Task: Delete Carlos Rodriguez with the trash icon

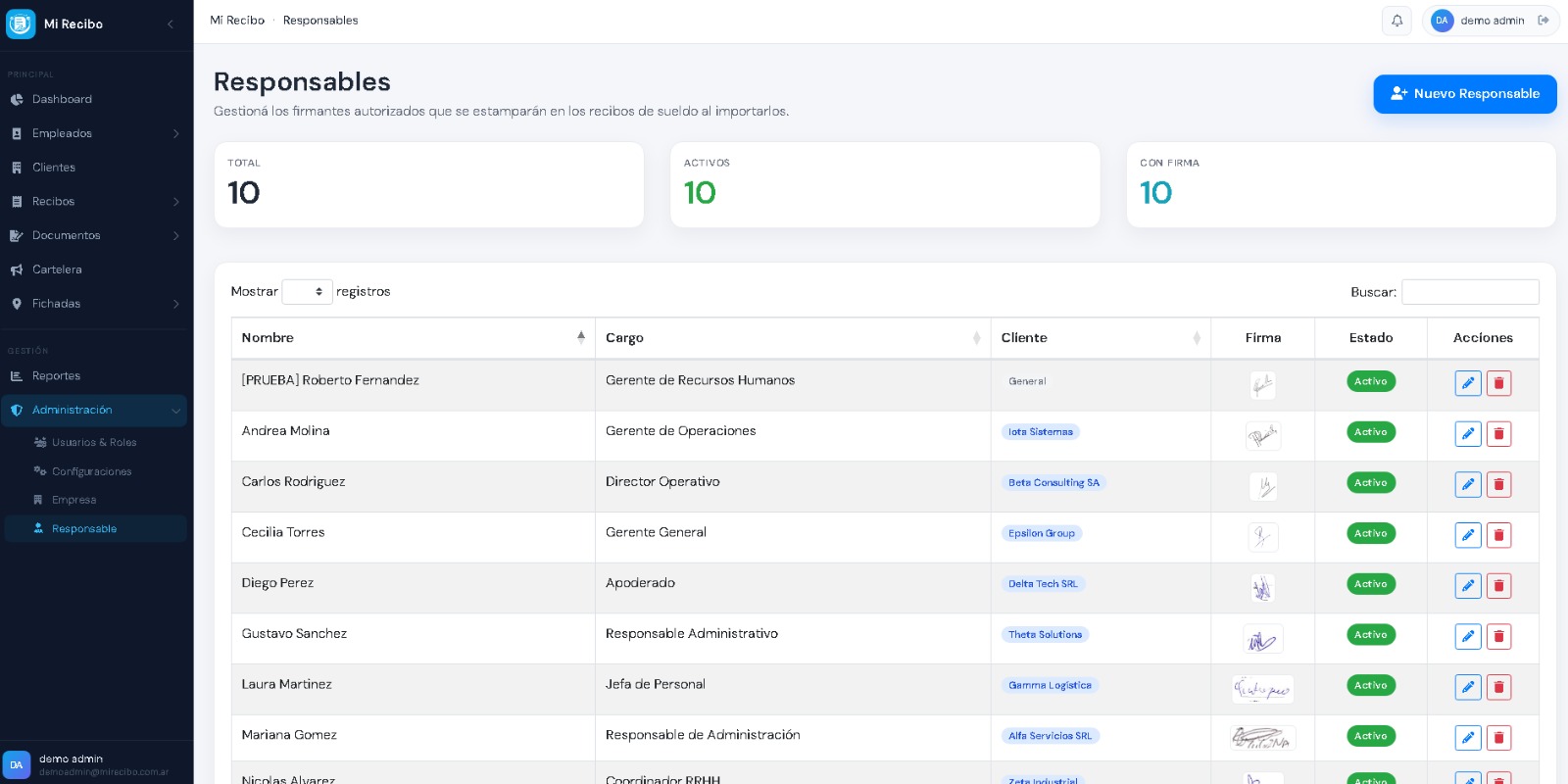Action: [1498, 484]
